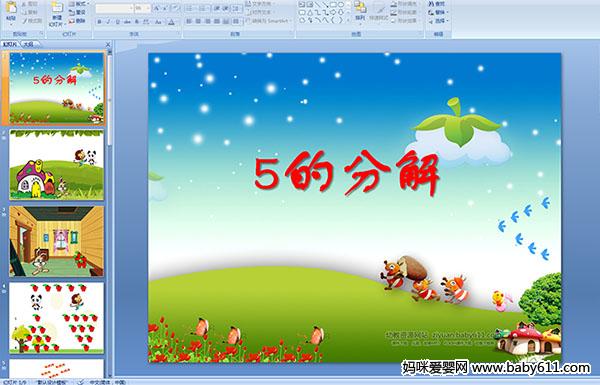The image size is (600, 385).
Task: Switch to the Outline tab in pane
Action: 29,44
